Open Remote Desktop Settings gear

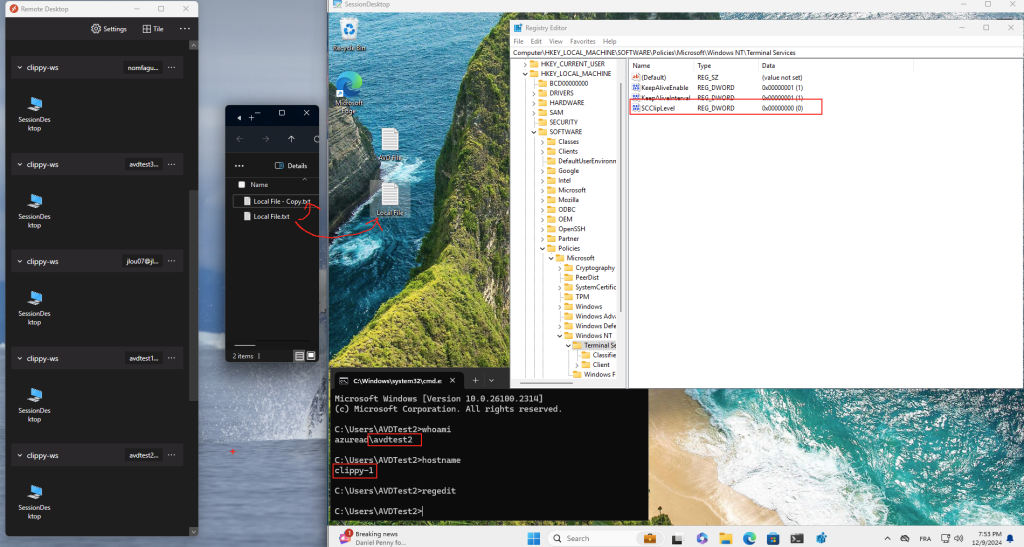[108, 29]
